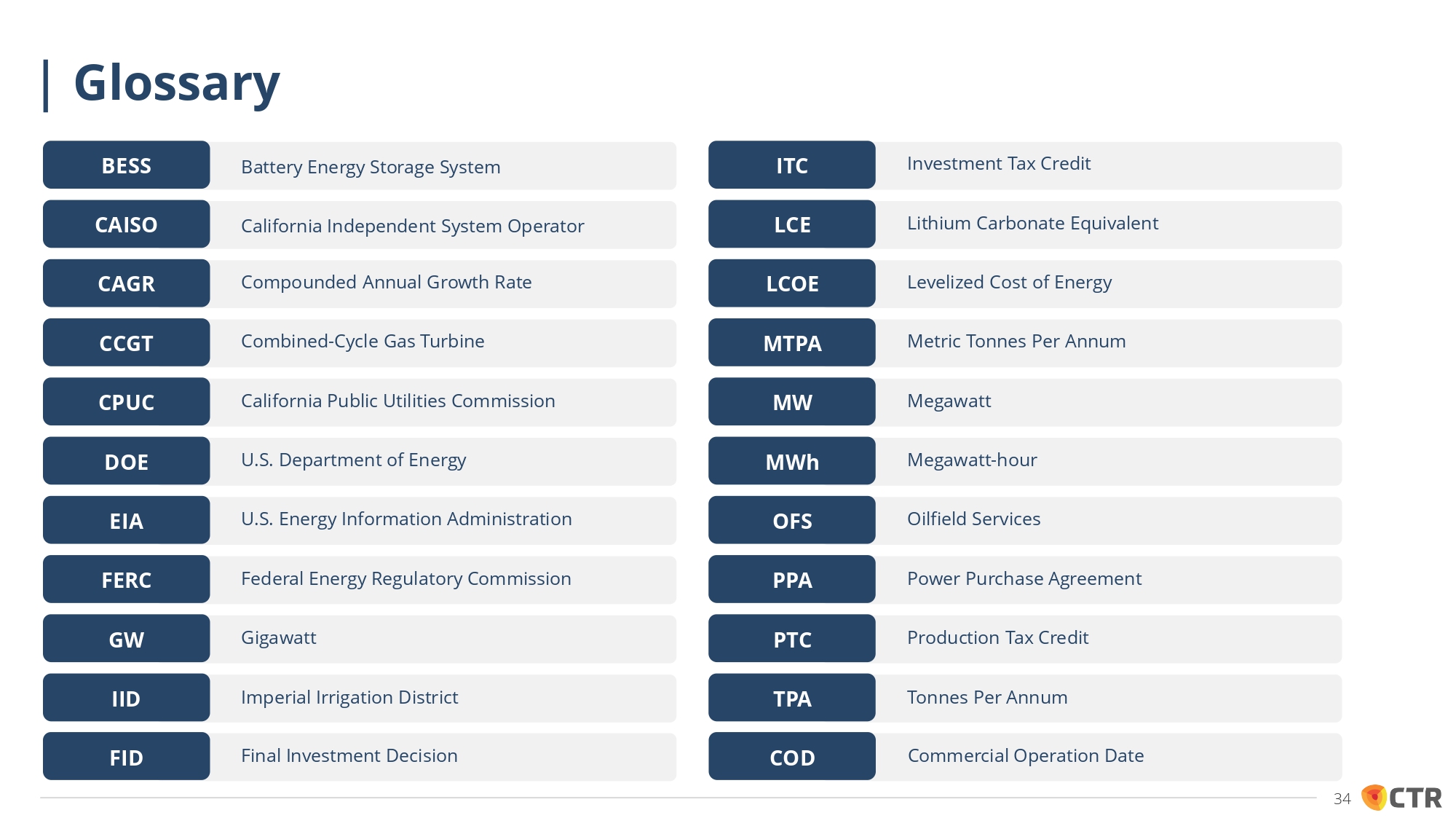Click the CAGR acronym tile
This screenshot has height=818, width=1456.
[127, 283]
